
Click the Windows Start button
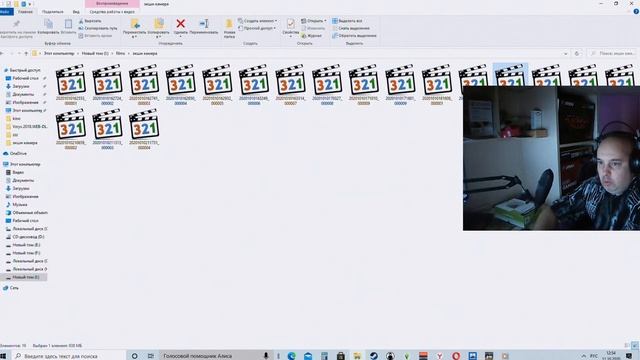[3, 356]
